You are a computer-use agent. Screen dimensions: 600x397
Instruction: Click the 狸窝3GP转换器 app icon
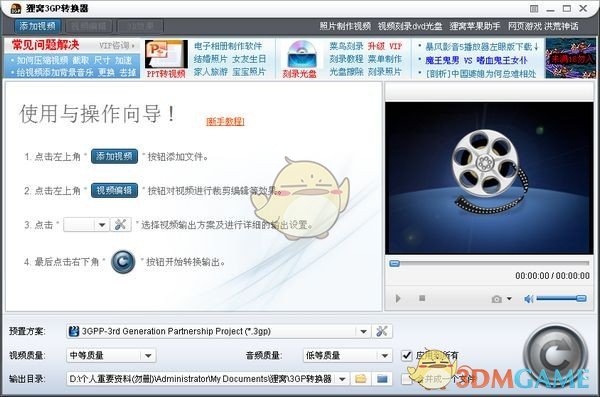click(16, 8)
